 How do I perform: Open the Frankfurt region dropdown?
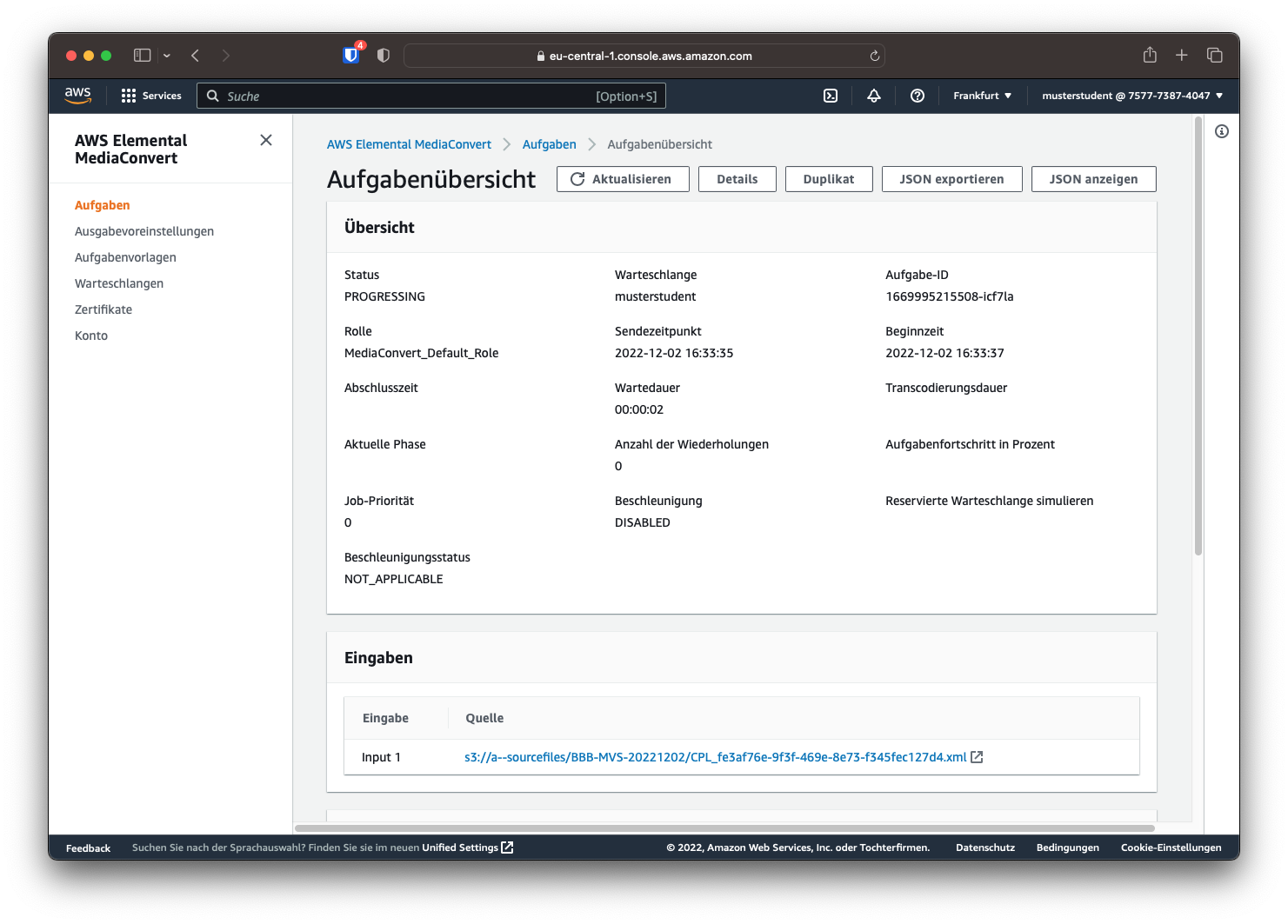click(x=983, y=96)
